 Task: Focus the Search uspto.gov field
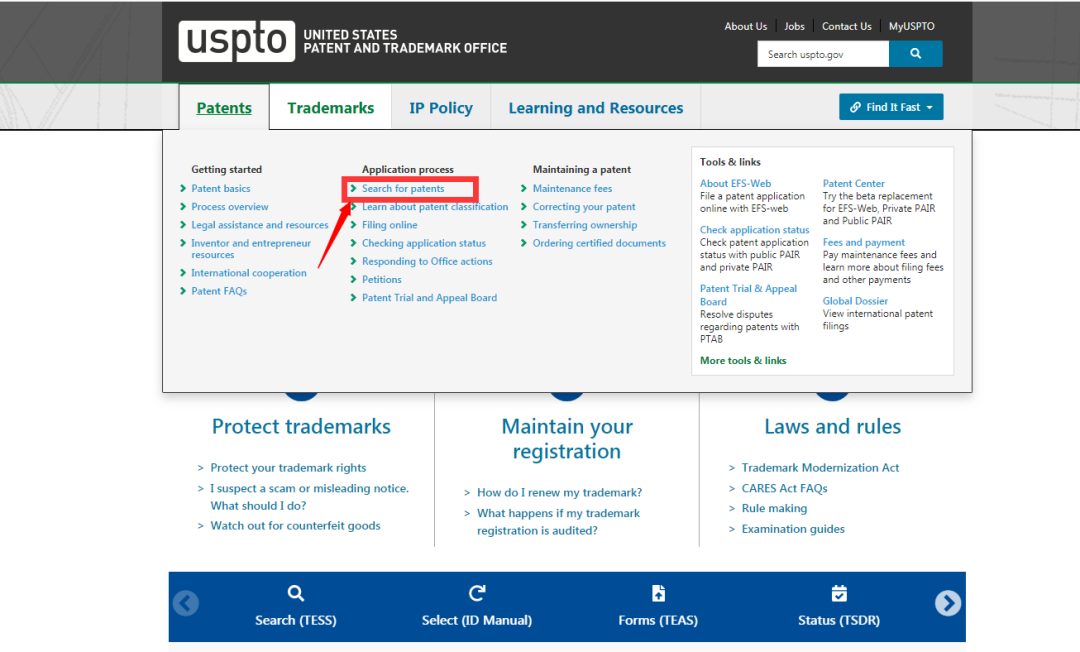(x=823, y=54)
